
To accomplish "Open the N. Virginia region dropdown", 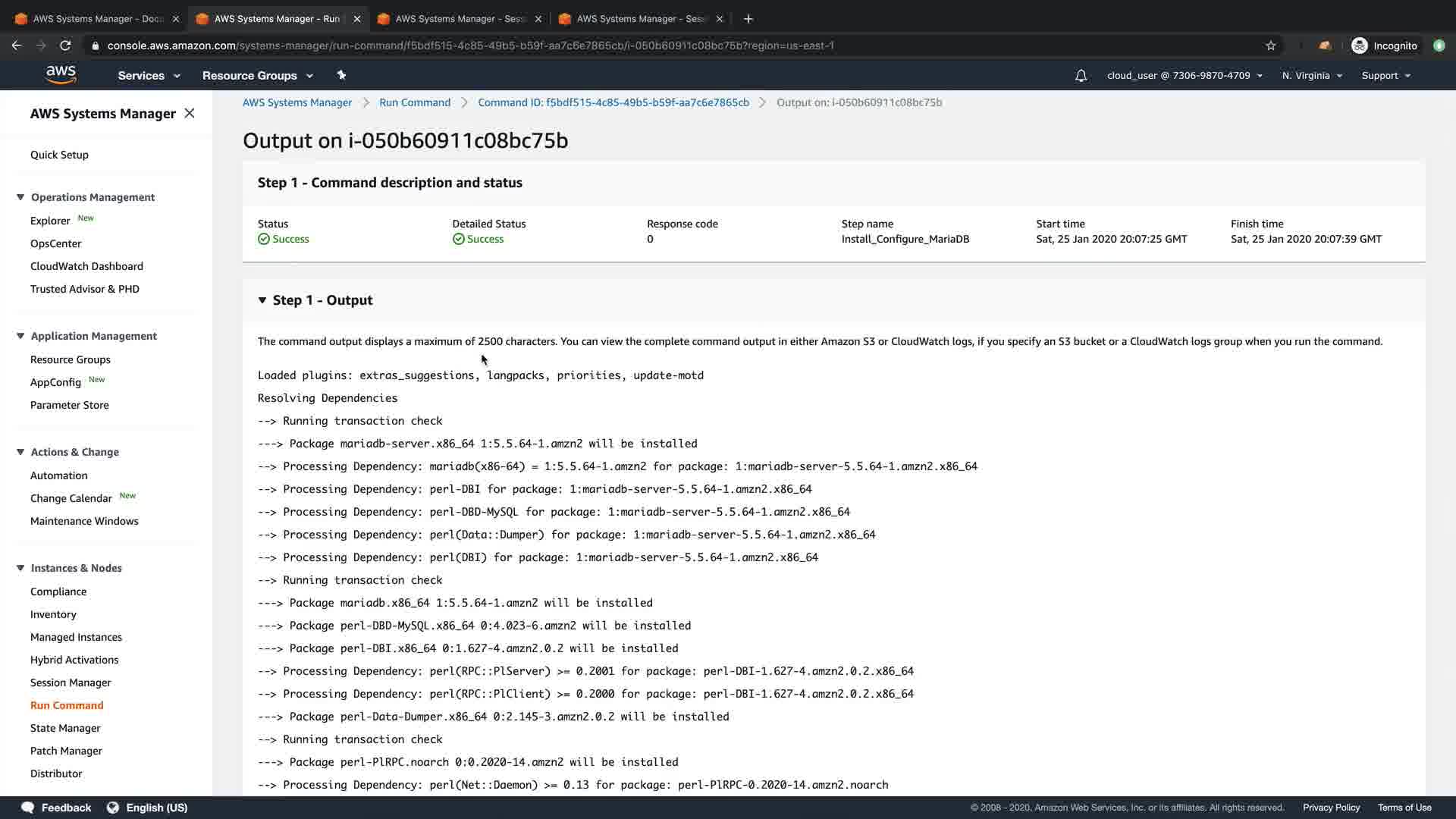I will (1311, 76).
